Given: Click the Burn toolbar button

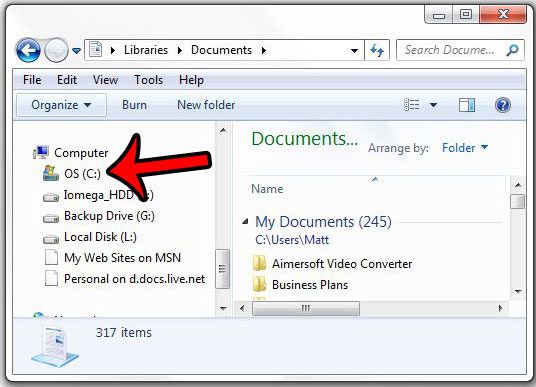Looking at the screenshot, I should 134,105.
